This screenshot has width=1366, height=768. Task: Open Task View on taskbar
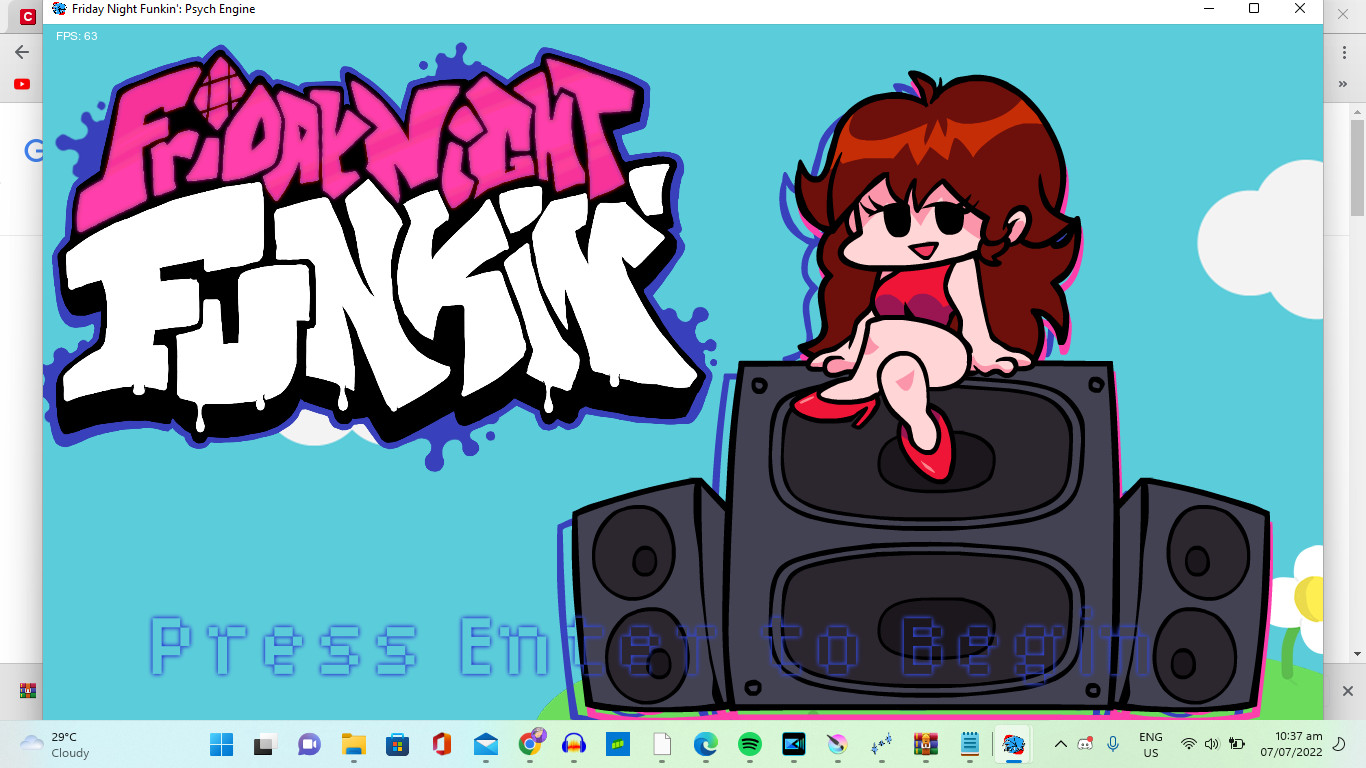(265, 744)
